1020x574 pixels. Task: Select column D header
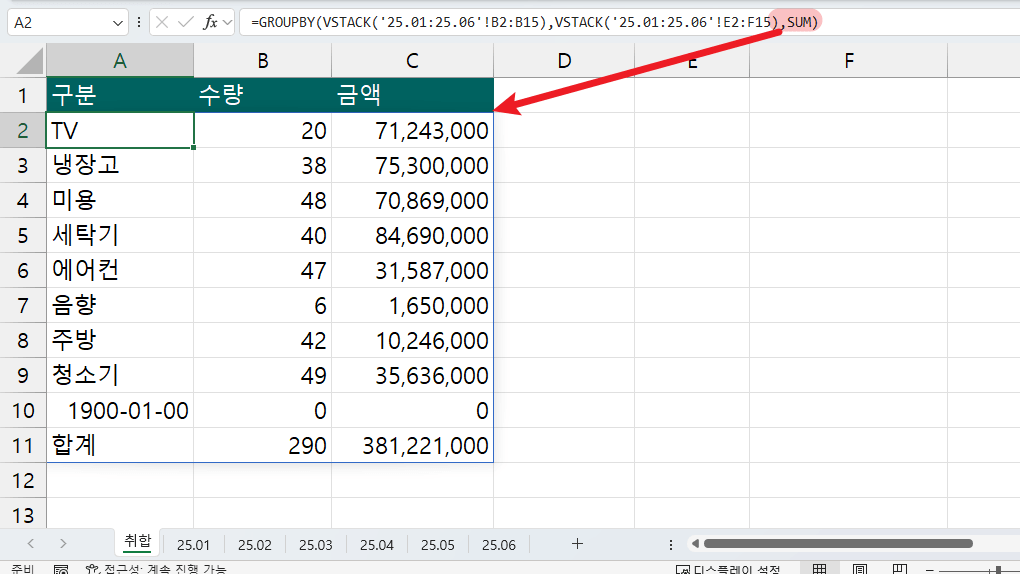tap(564, 61)
